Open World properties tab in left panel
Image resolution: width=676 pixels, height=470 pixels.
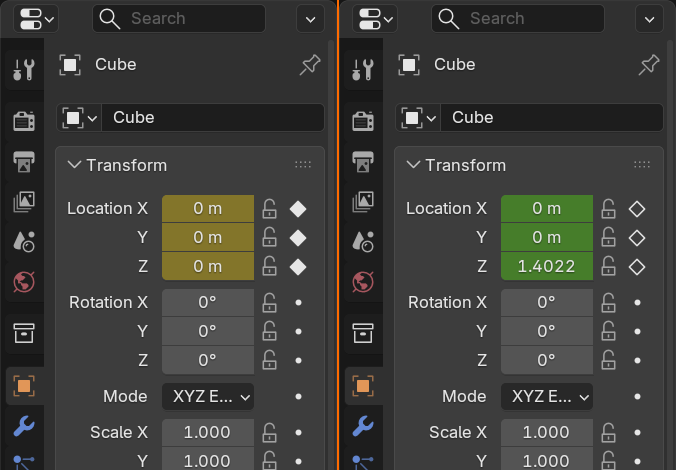24,282
